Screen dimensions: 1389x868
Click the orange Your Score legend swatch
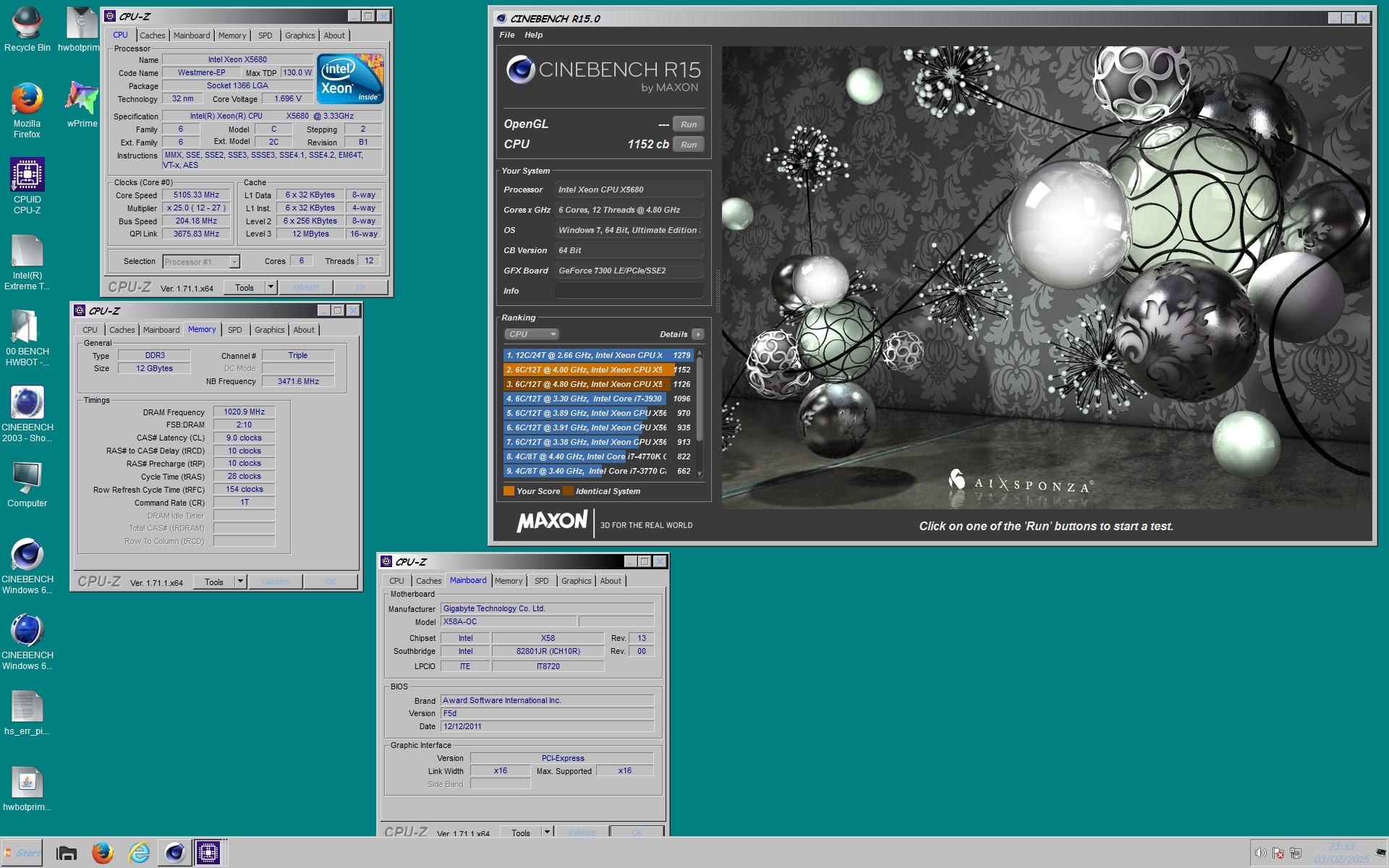tap(509, 491)
